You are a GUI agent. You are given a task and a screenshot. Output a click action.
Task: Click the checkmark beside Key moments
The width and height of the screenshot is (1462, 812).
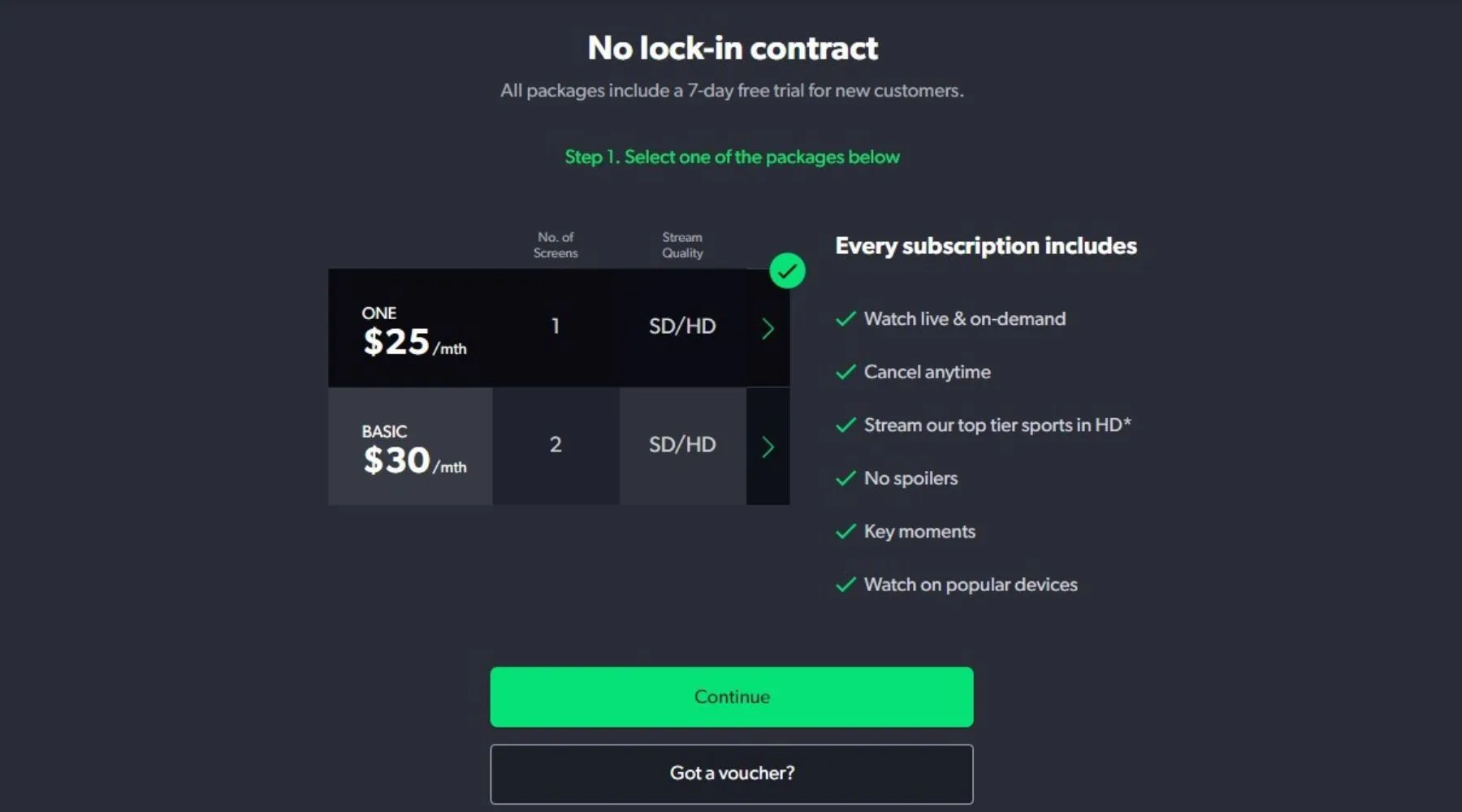coord(846,531)
